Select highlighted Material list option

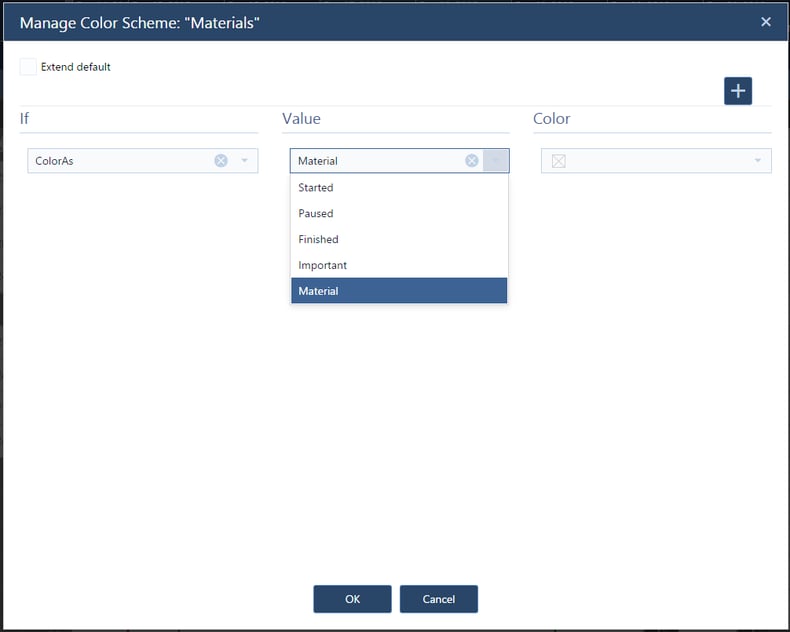coord(399,291)
